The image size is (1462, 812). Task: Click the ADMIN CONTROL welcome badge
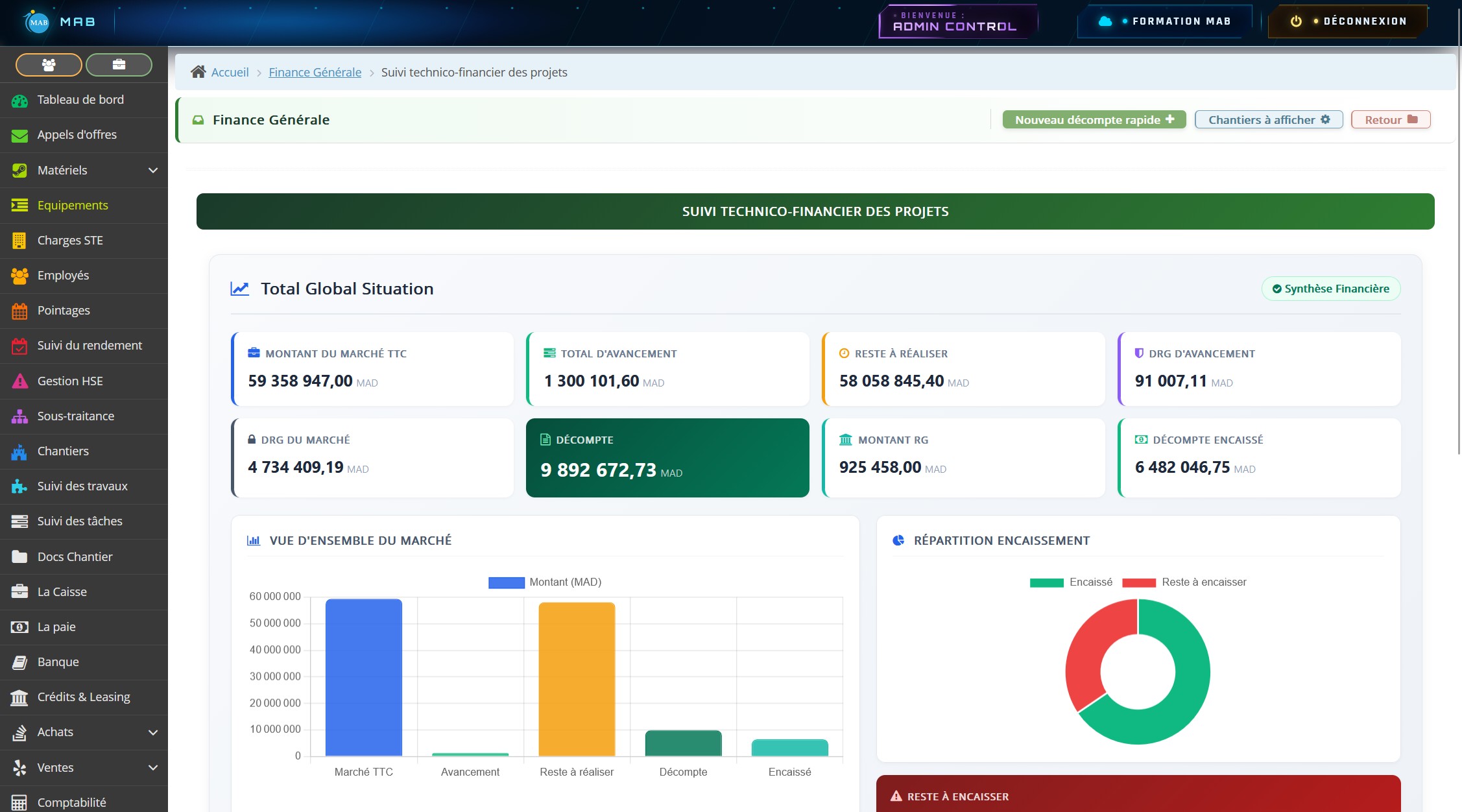tap(957, 21)
